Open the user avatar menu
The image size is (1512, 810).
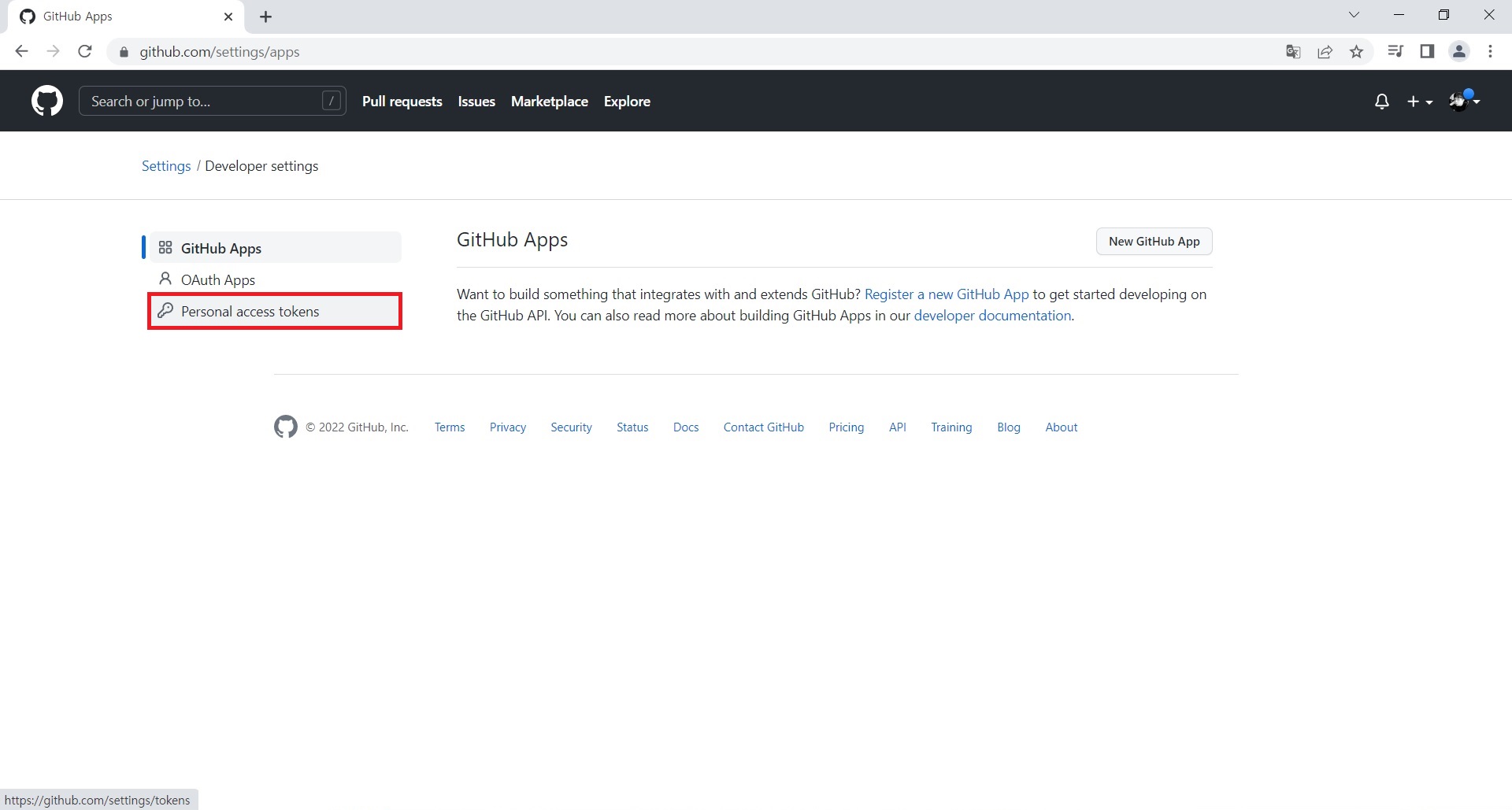tap(1465, 101)
